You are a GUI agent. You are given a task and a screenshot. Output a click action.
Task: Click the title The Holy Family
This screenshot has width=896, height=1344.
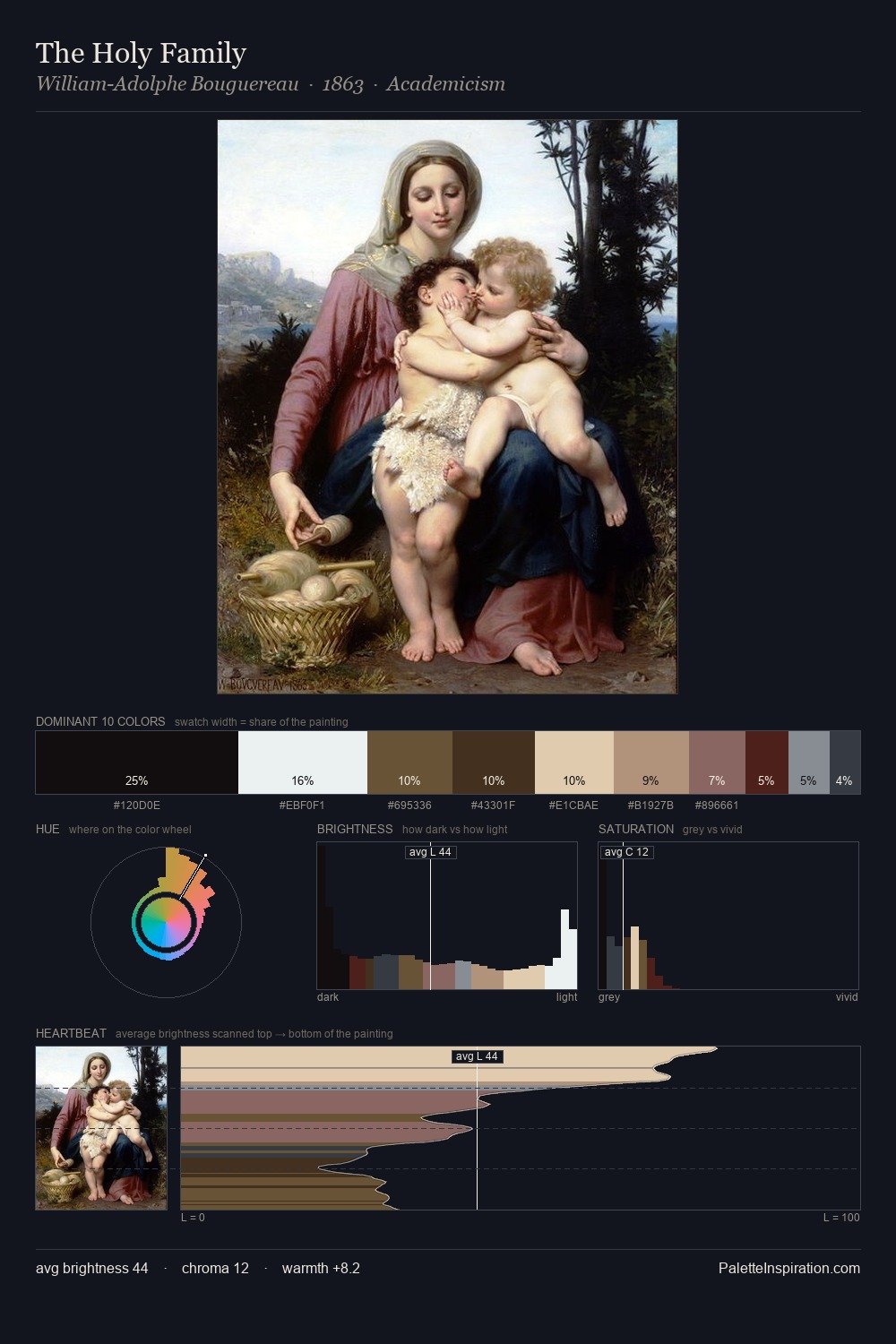[x=141, y=53]
